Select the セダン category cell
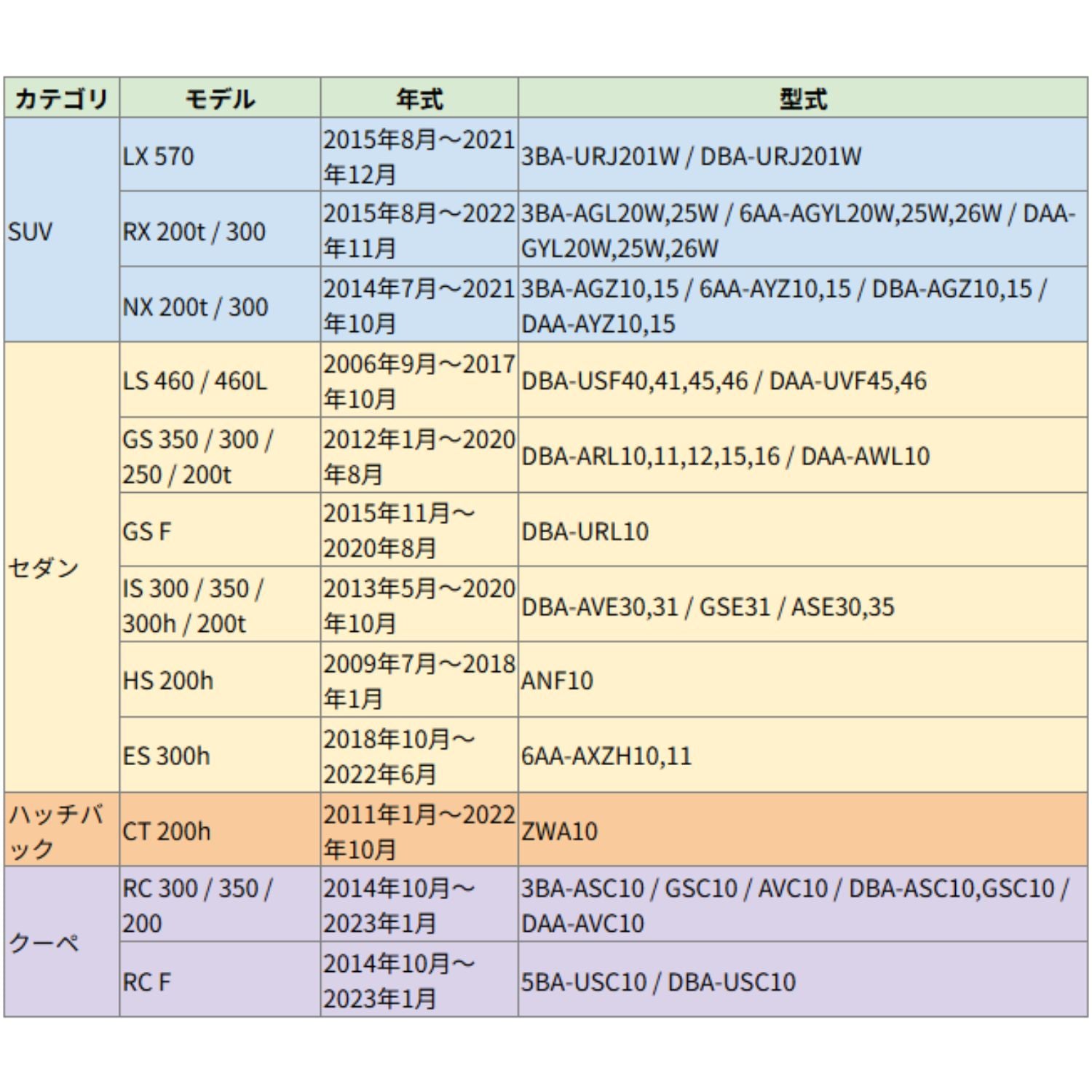 coord(62,567)
